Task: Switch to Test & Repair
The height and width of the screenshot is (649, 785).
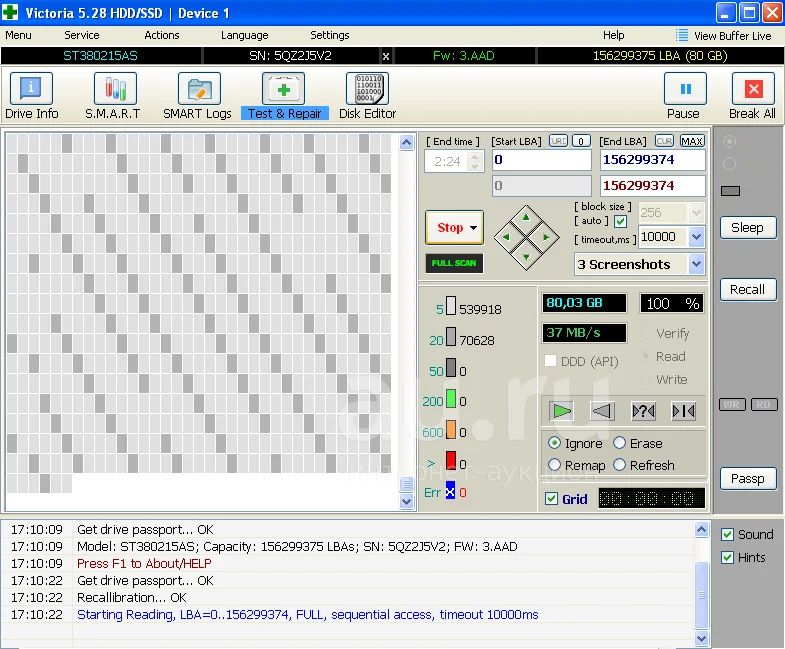Action: pyautogui.click(x=284, y=96)
